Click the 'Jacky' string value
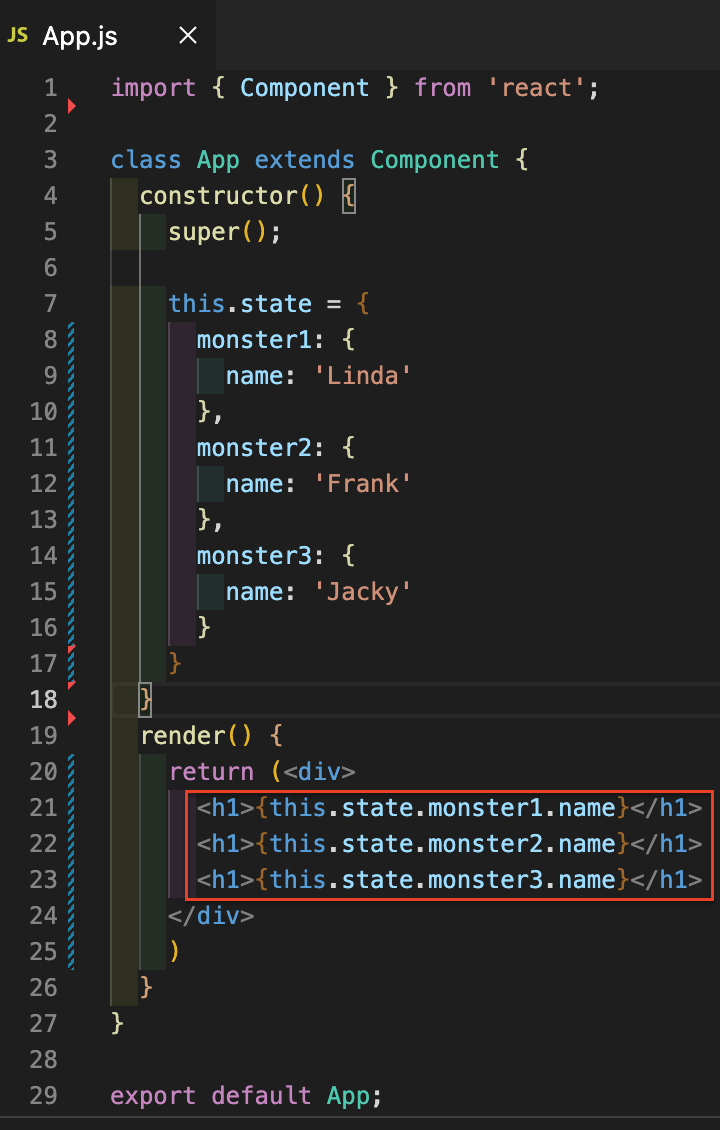720x1130 pixels. pos(363,592)
